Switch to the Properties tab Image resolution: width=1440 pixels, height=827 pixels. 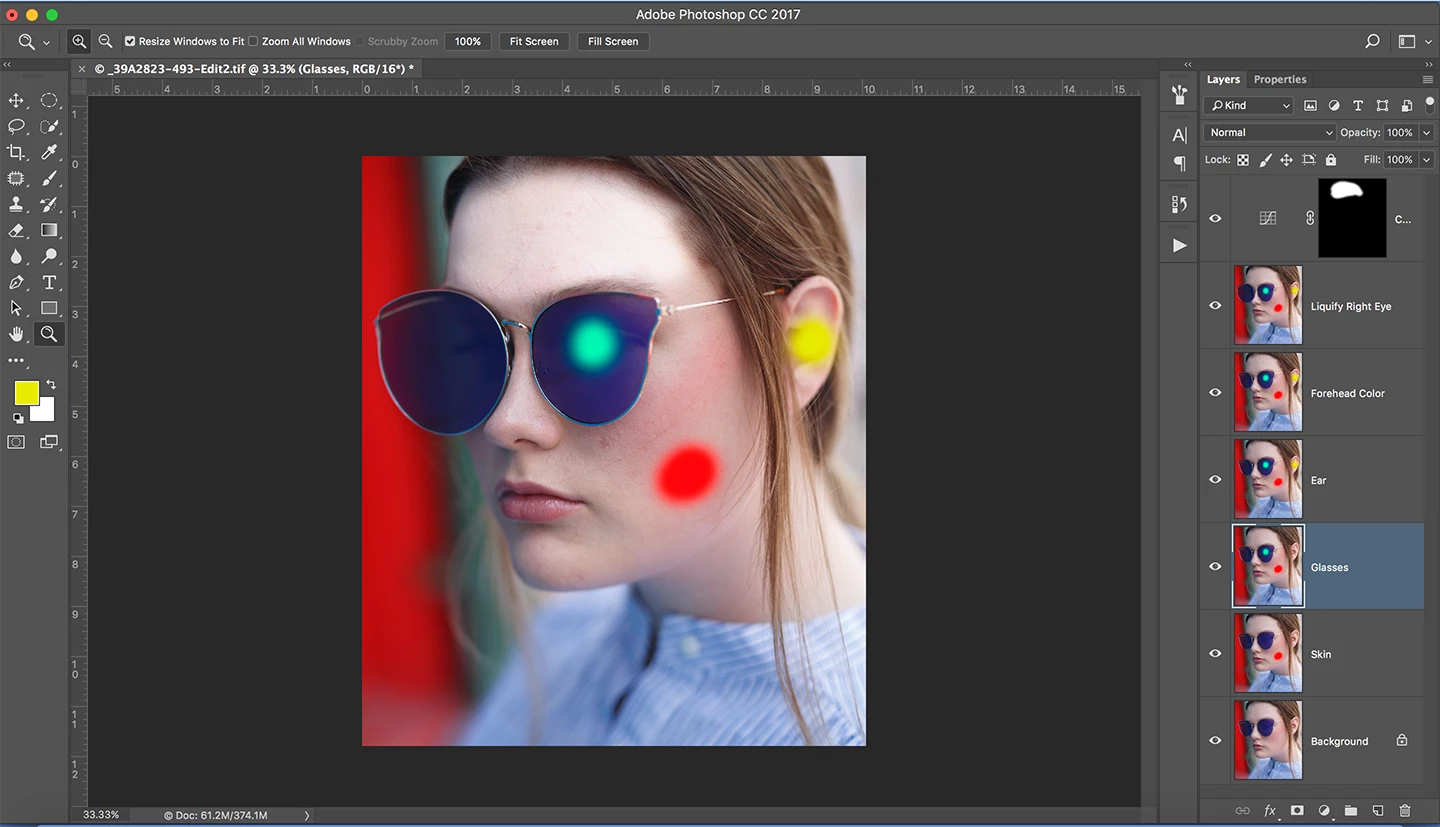1280,80
